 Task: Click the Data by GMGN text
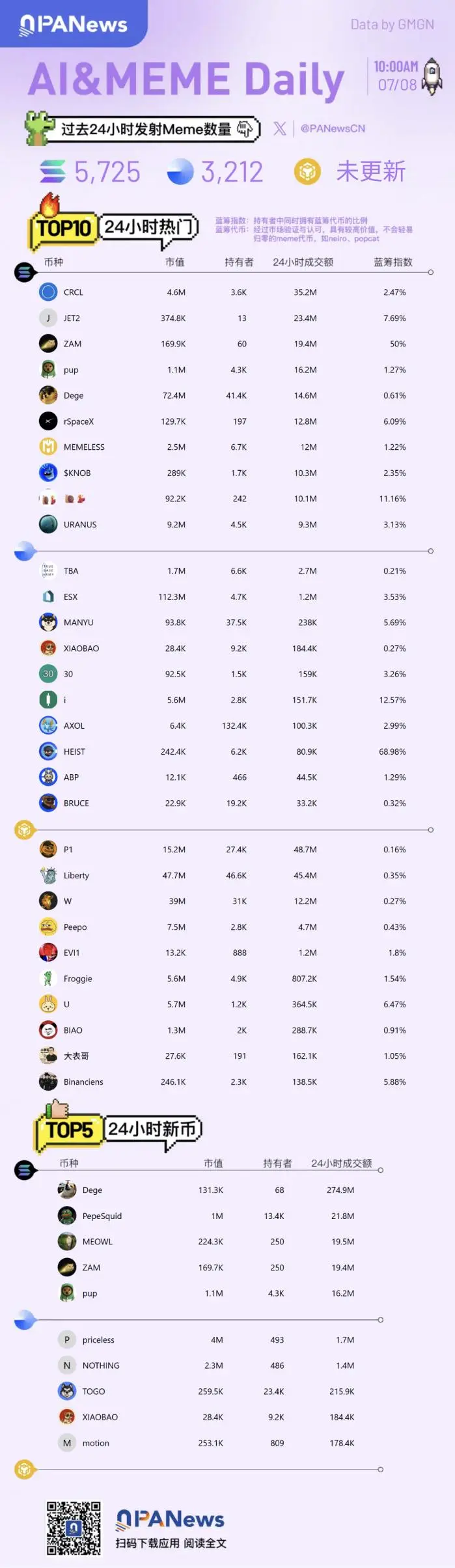pyautogui.click(x=392, y=25)
